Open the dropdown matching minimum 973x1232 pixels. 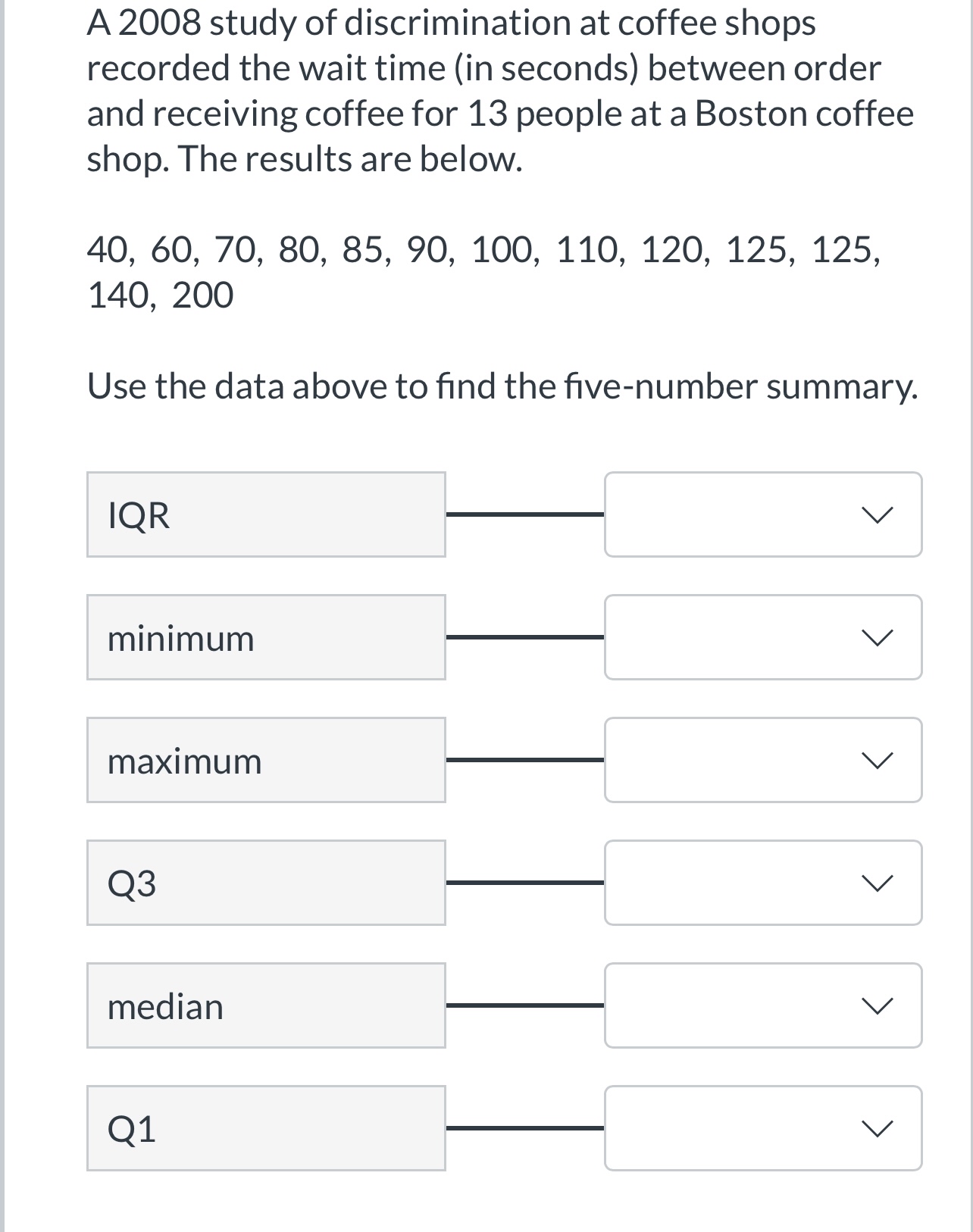click(763, 637)
